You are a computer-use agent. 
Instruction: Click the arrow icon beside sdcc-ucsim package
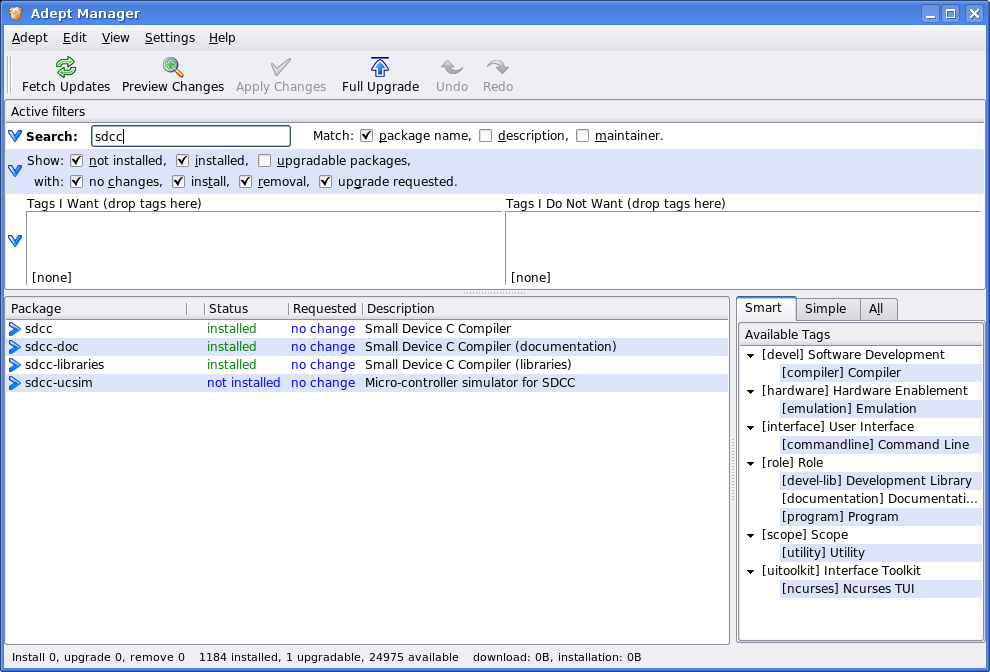point(15,383)
